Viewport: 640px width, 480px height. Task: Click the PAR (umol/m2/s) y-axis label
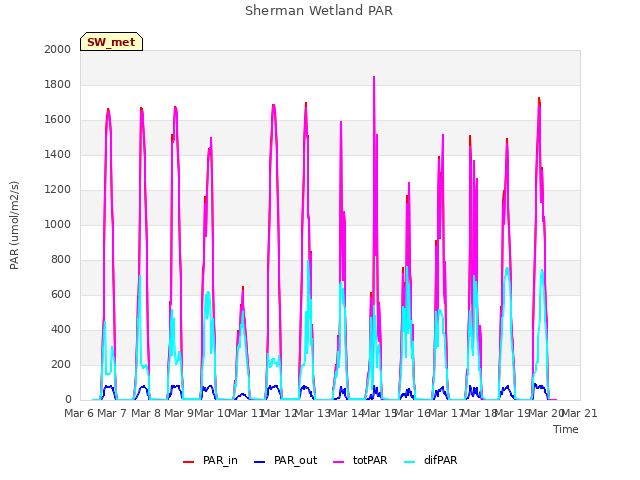point(14,225)
